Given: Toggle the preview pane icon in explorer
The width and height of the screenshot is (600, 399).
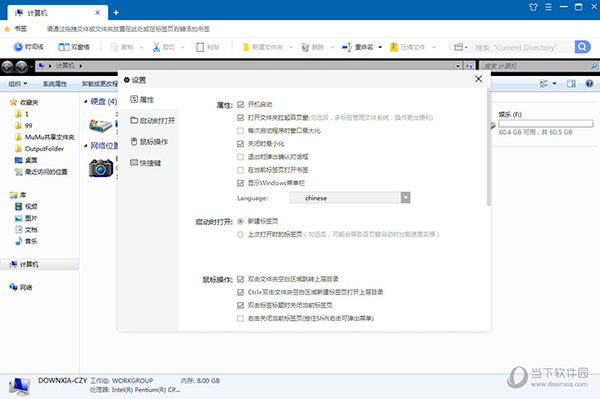Looking at the screenshot, I should (571, 83).
